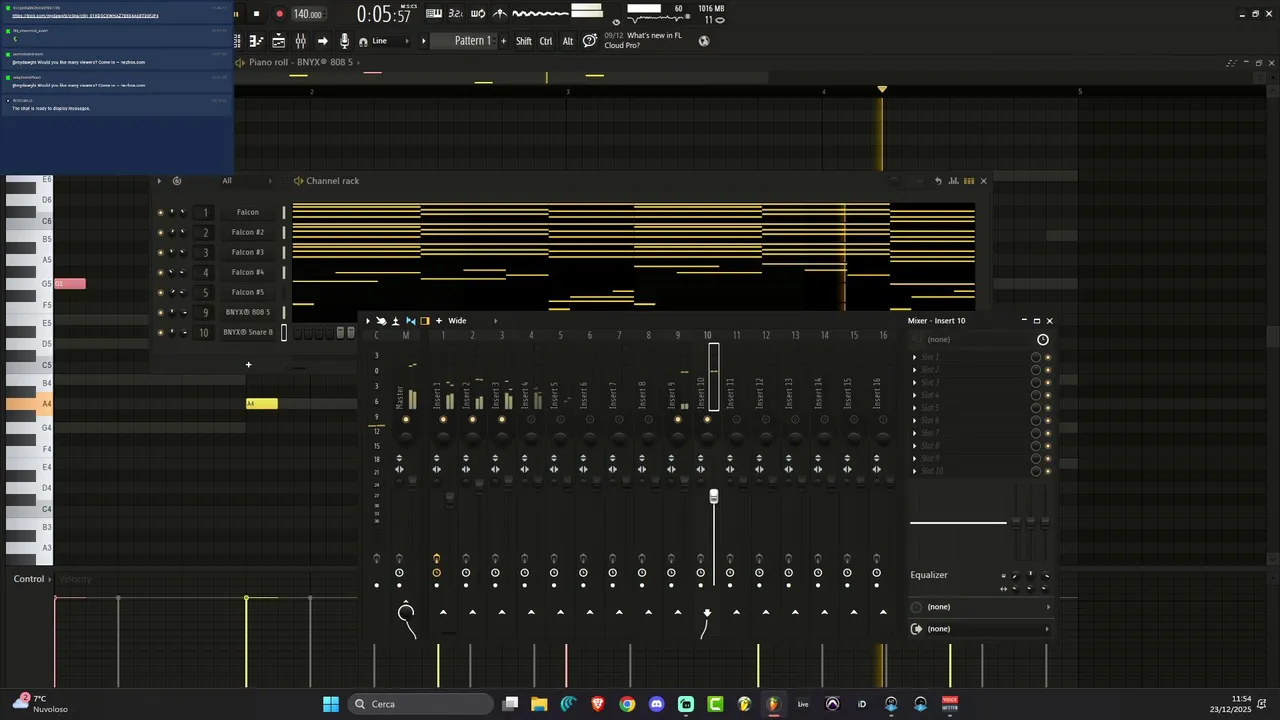Toggle Slot 10 effect enable light

tap(1048, 471)
